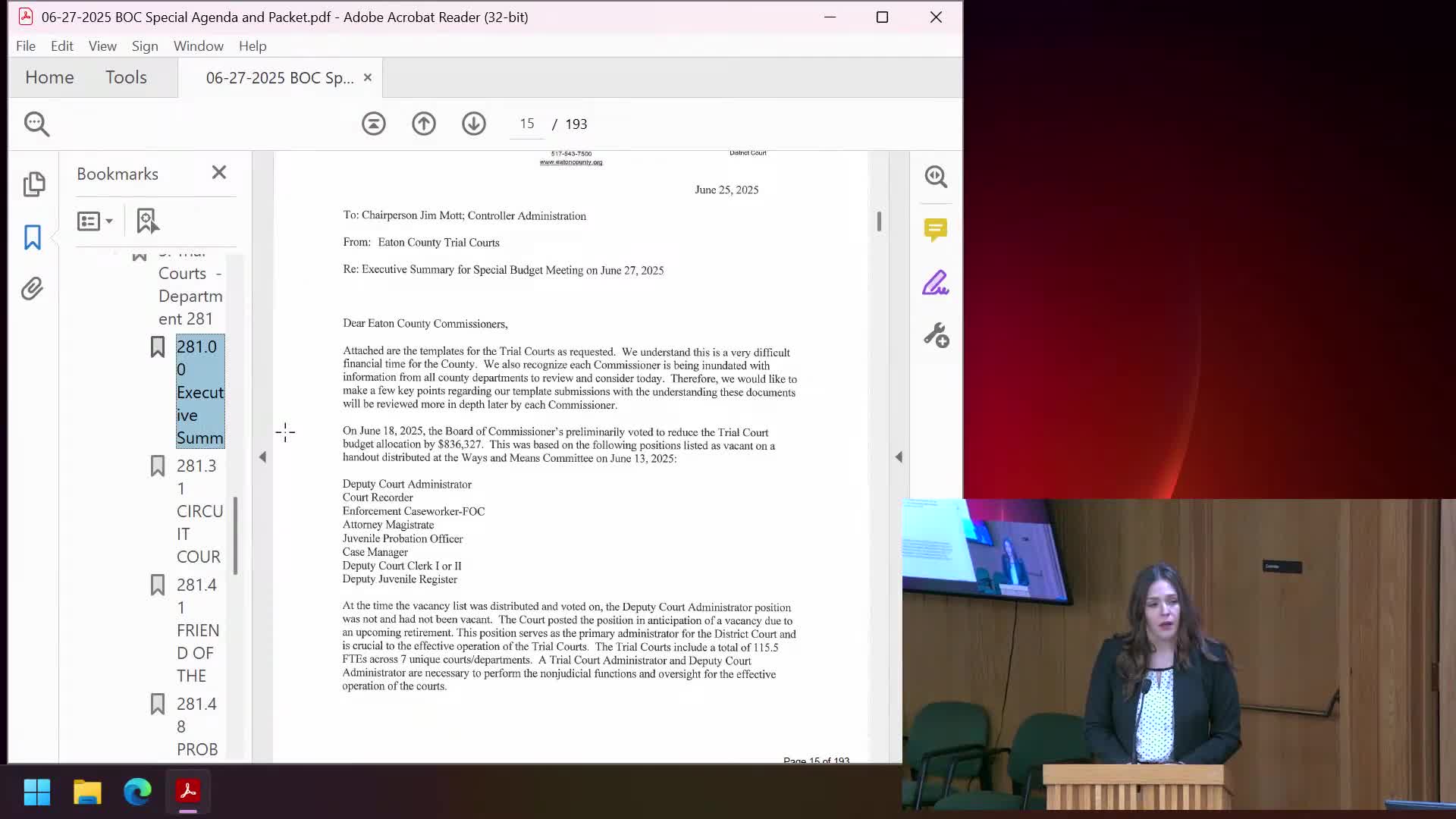Click the scroll mode toolbar icon
Image resolution: width=1456 pixels, height=819 pixels.
tap(374, 124)
